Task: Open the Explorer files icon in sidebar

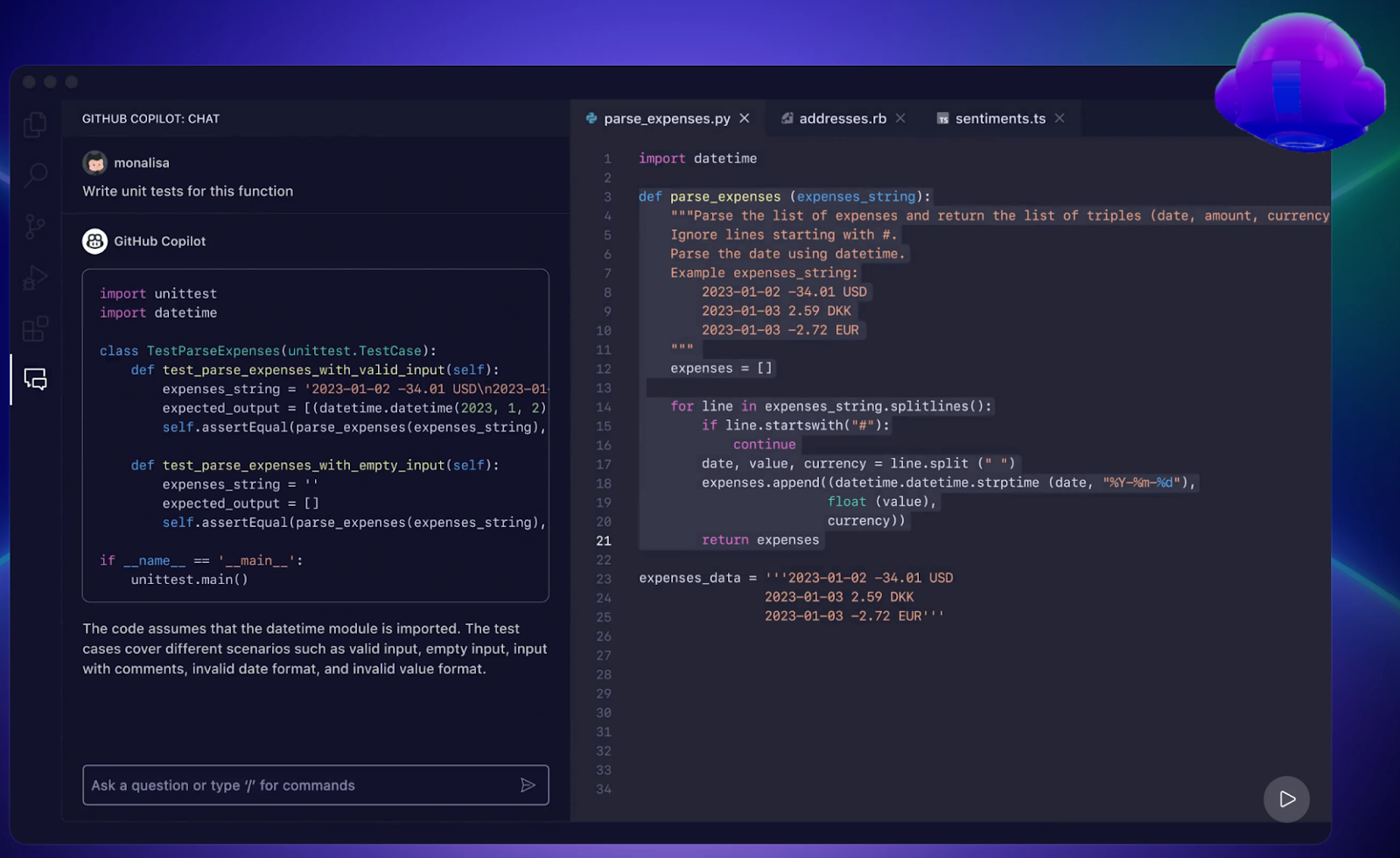Action: (35, 125)
